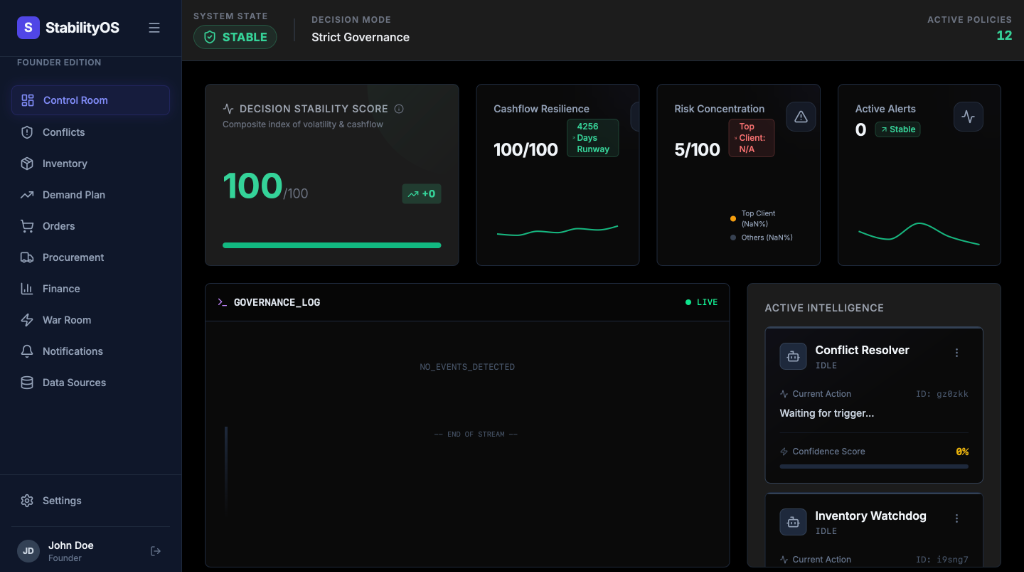Select Data Sources in the sidebar

(x=73, y=382)
